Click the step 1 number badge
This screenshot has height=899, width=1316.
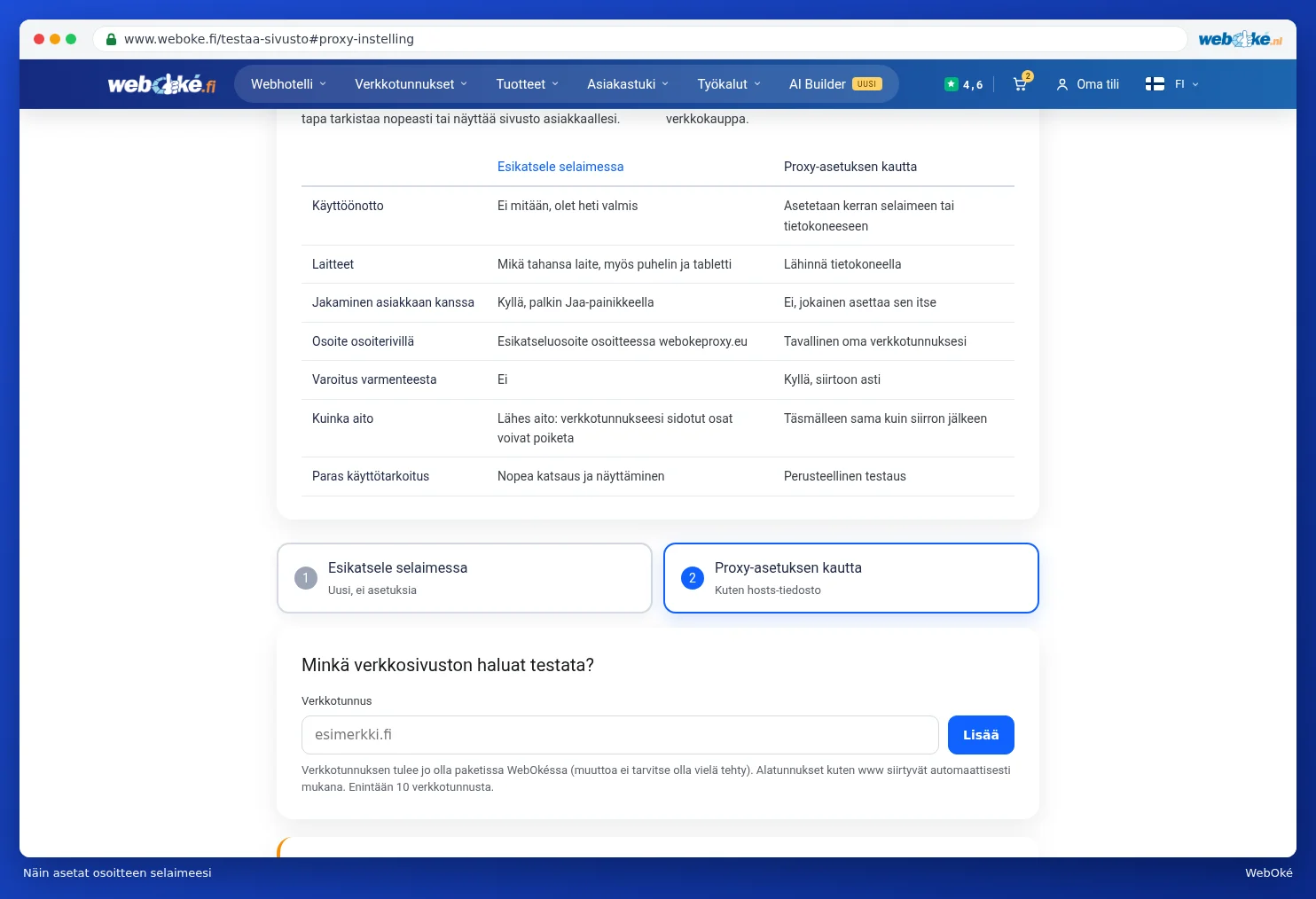(x=306, y=578)
